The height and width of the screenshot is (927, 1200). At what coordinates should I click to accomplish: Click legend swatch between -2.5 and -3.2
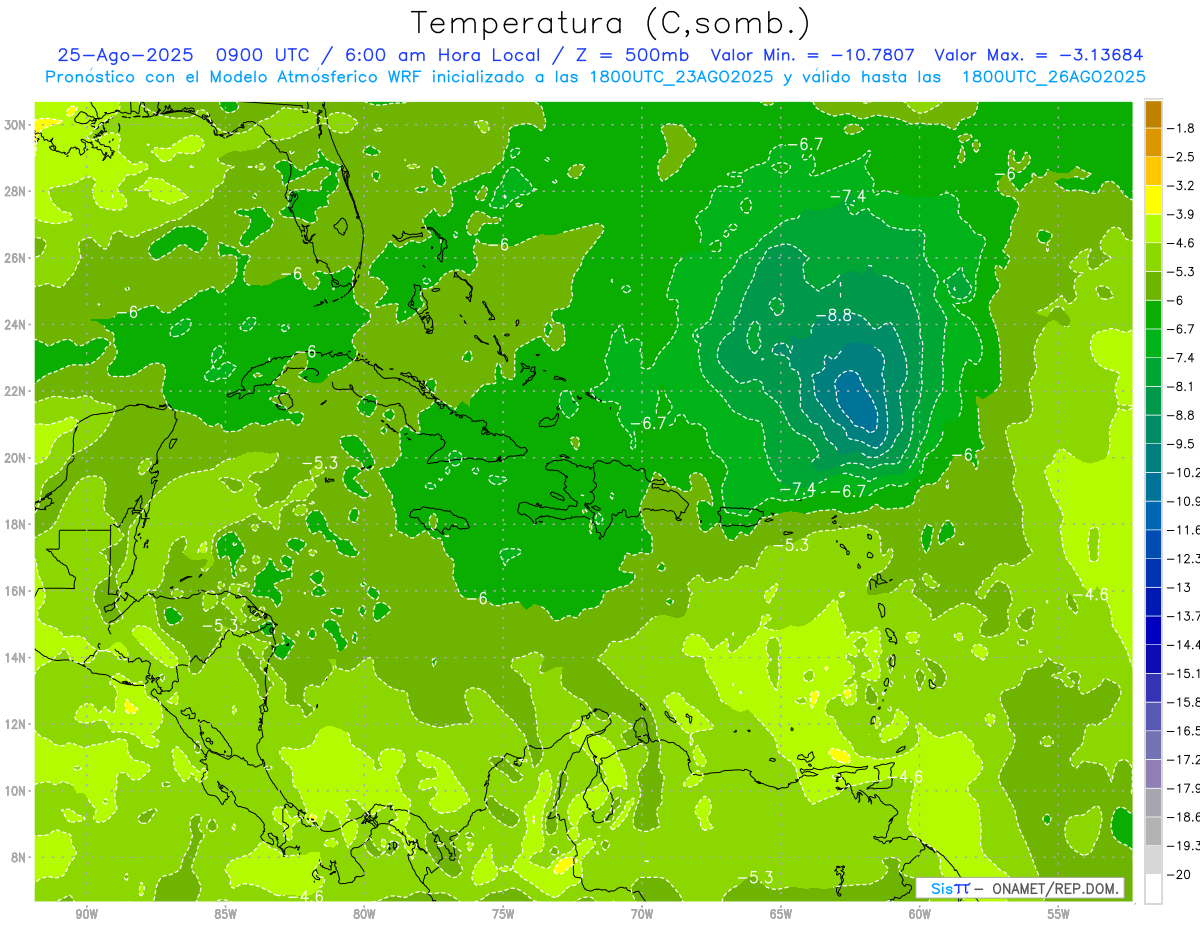click(x=1153, y=171)
